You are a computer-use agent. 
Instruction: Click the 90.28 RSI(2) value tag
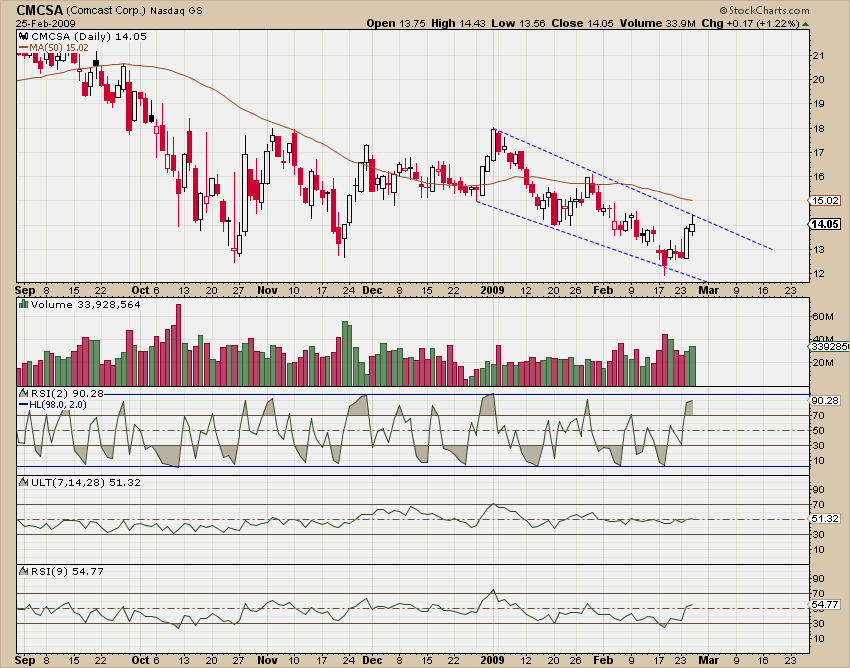pyautogui.click(x=825, y=401)
